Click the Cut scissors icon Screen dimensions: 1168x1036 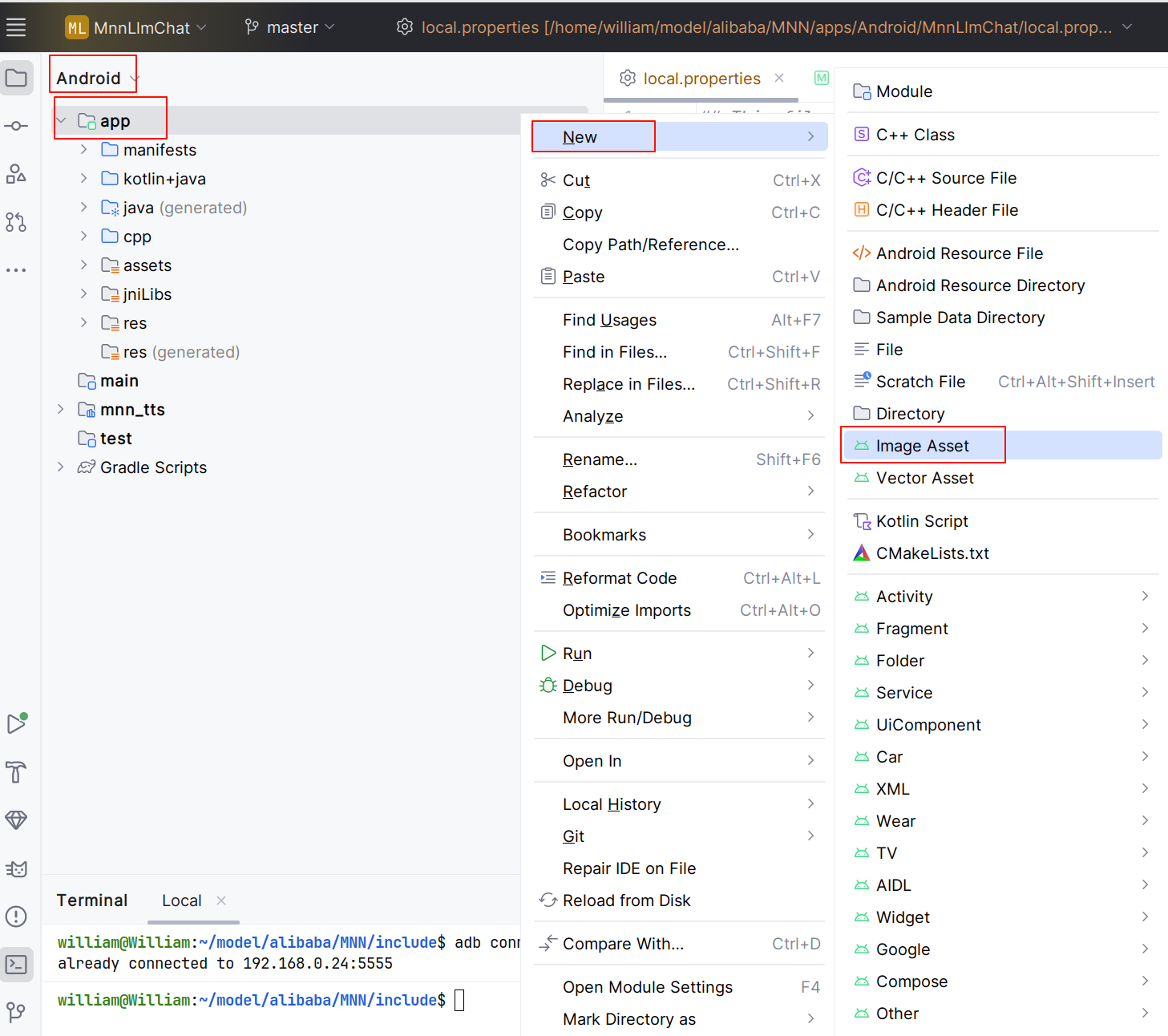click(548, 180)
